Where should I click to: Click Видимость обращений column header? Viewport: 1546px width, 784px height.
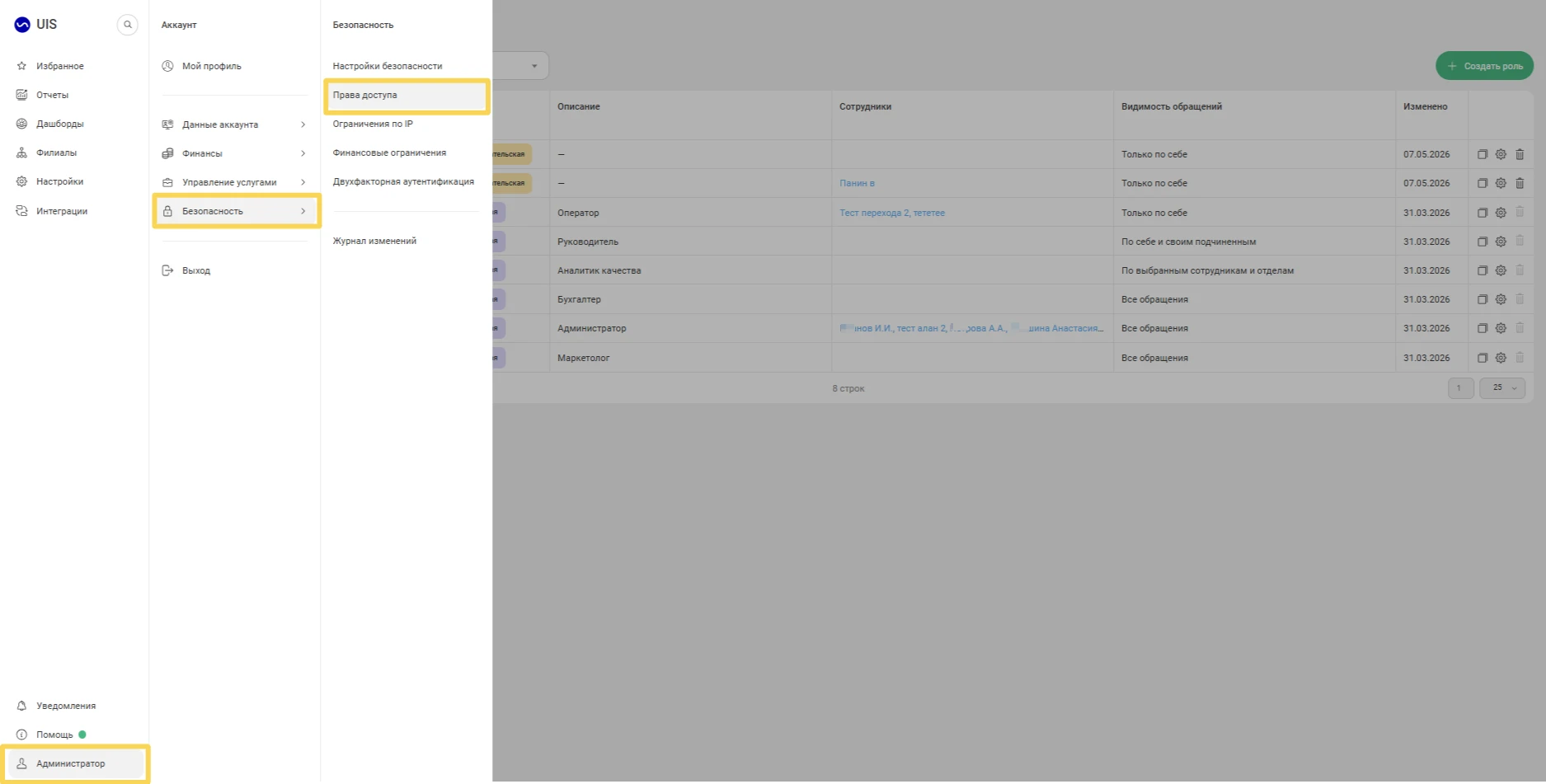pyautogui.click(x=1172, y=106)
